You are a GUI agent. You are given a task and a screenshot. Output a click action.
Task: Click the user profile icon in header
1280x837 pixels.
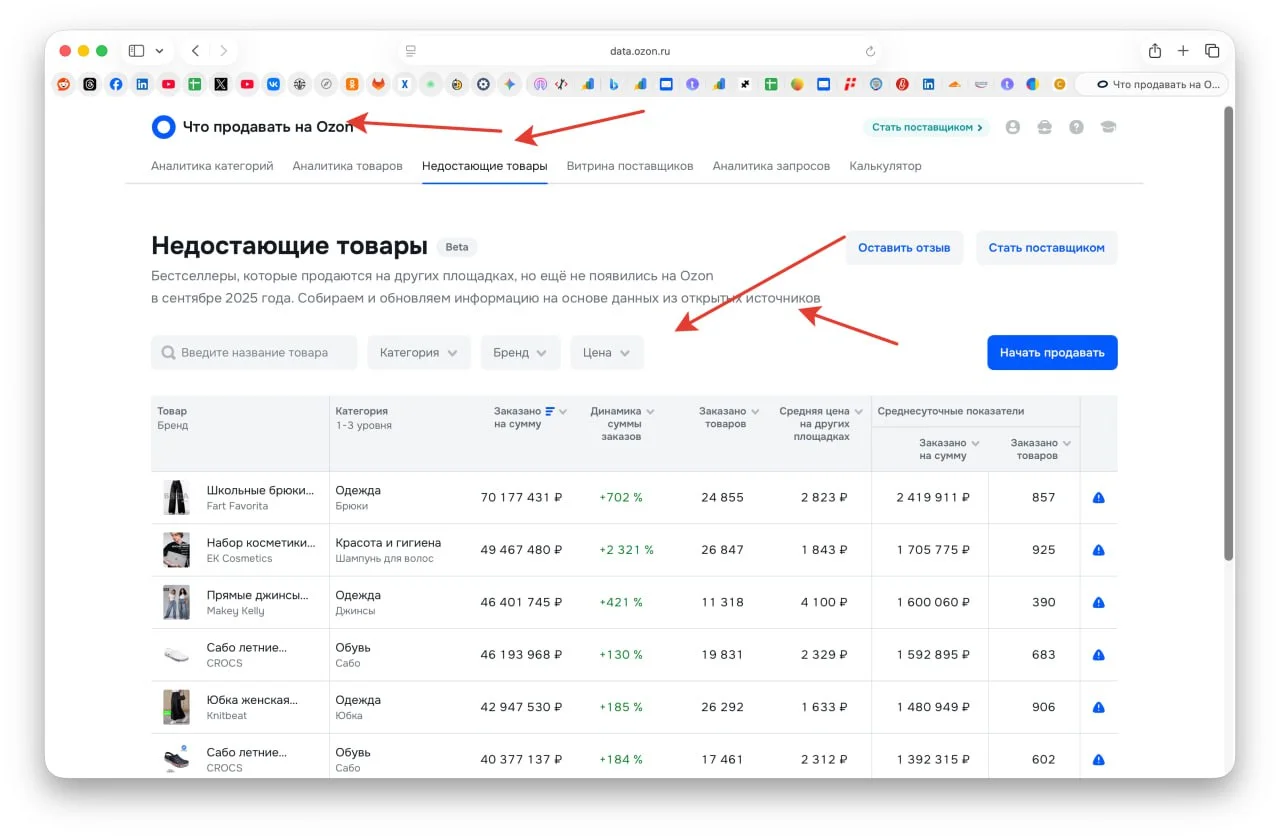click(1013, 128)
